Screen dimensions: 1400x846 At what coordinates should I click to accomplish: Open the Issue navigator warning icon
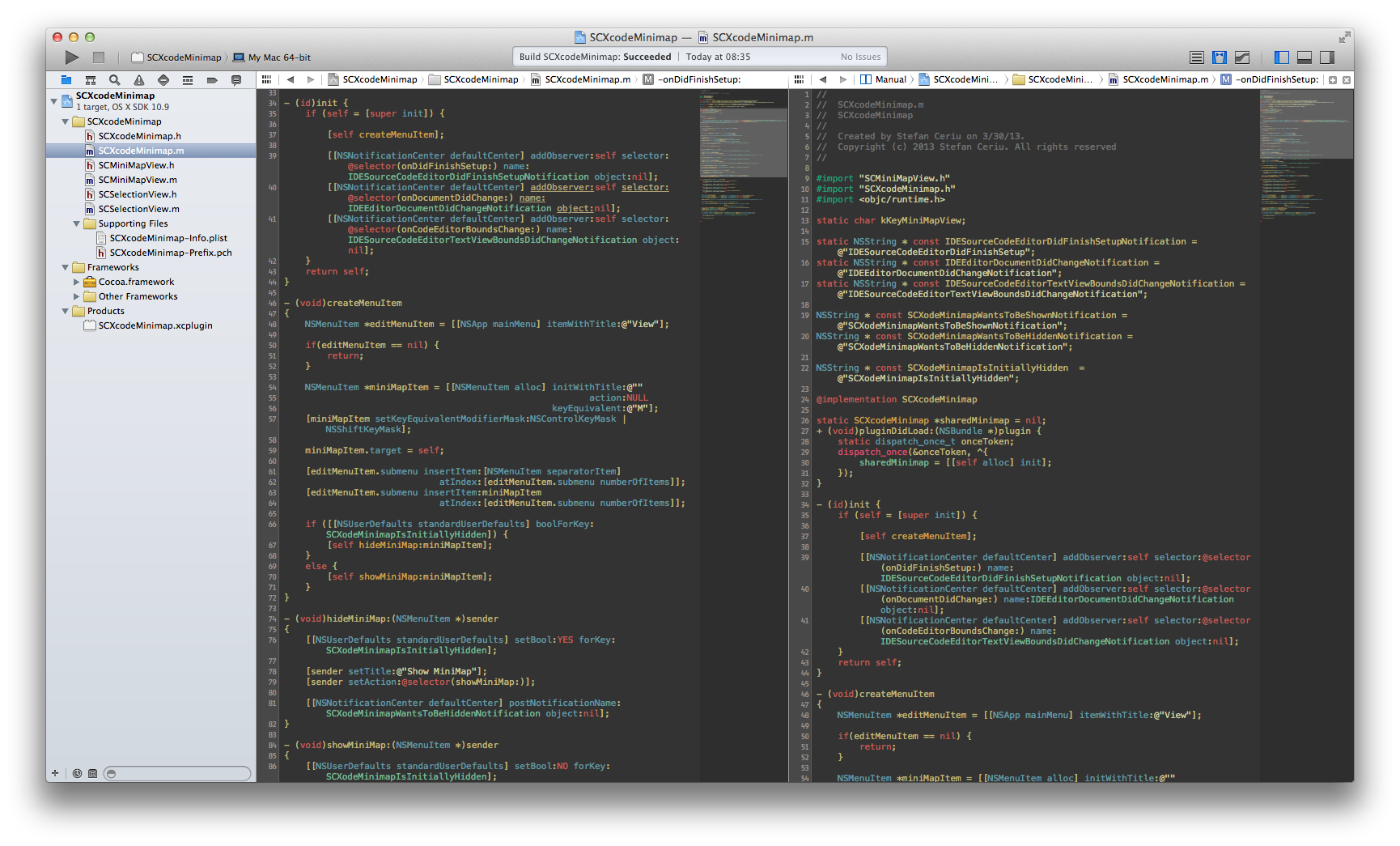(x=139, y=80)
